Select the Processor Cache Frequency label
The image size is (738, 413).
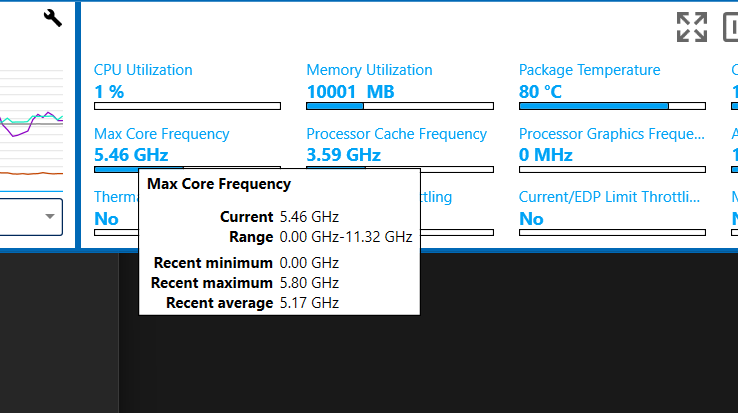396,134
